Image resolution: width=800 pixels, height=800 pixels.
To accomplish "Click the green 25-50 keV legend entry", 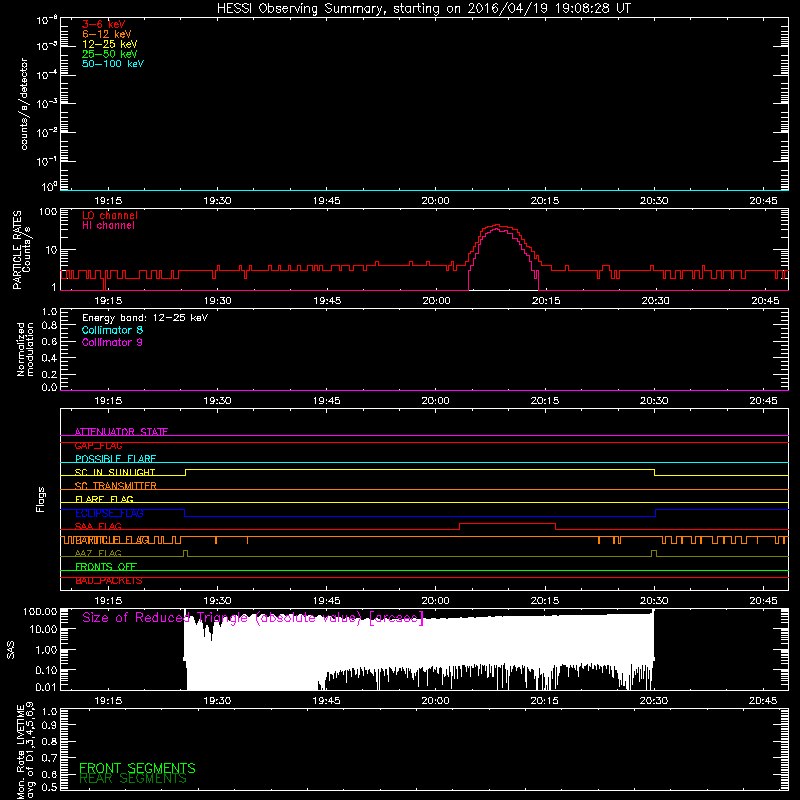I will click(110, 54).
